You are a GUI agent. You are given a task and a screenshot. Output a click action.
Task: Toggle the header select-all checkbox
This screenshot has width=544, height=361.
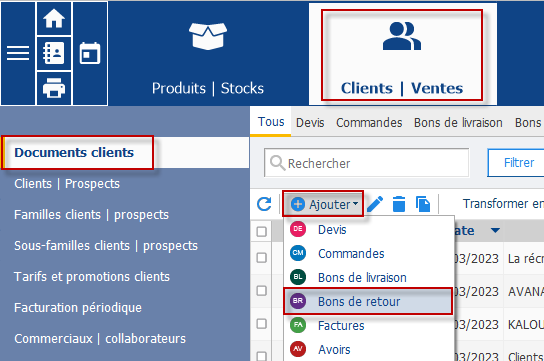point(262,231)
